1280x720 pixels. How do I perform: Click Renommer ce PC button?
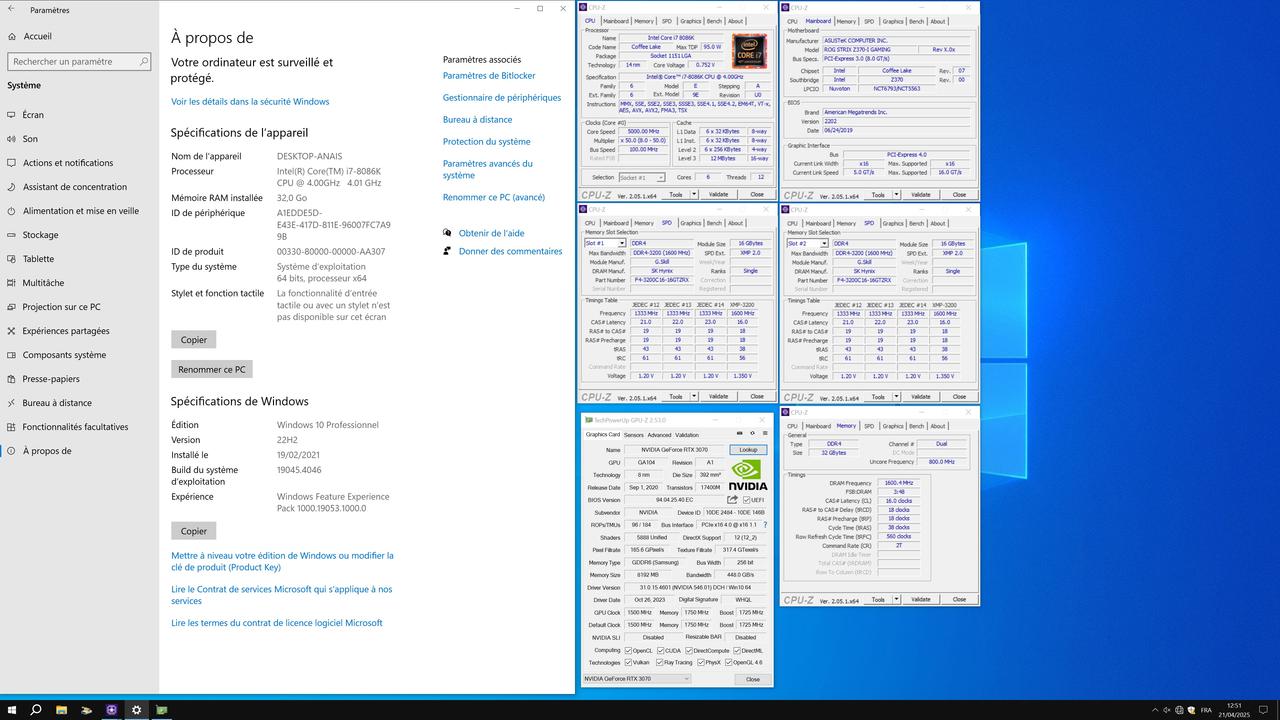coord(212,369)
